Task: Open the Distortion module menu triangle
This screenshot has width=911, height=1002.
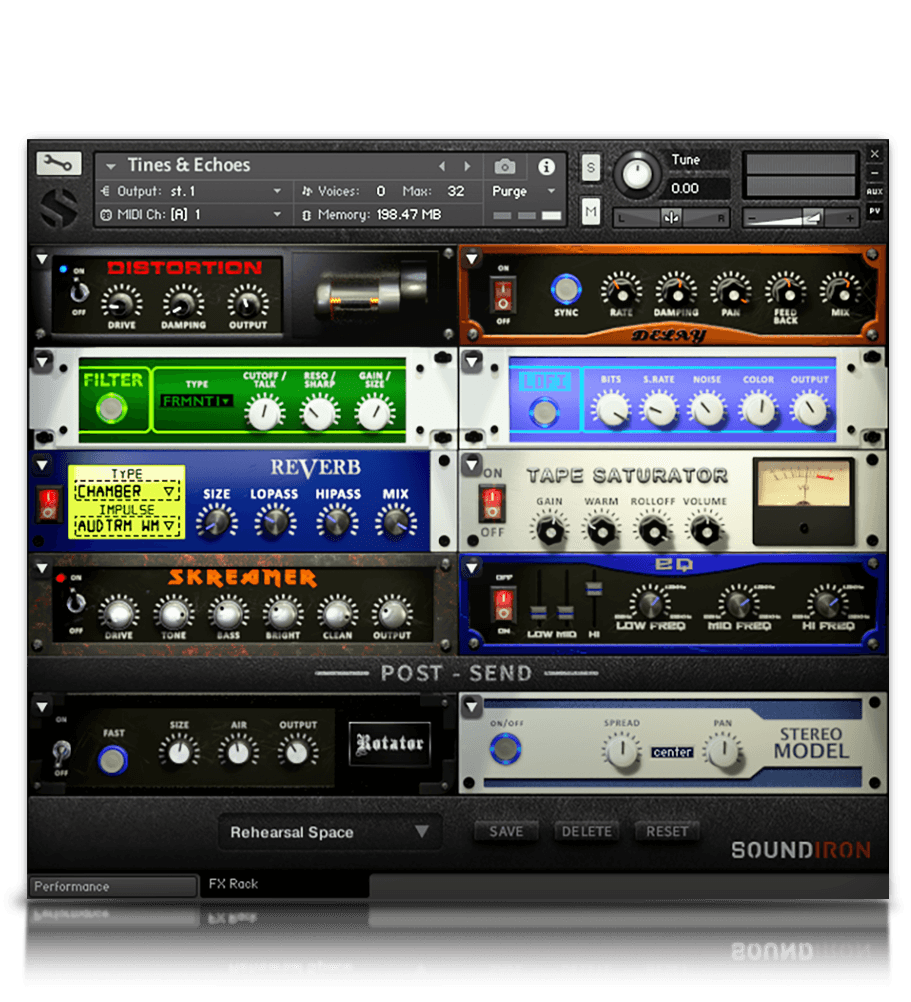Action: (x=42, y=259)
